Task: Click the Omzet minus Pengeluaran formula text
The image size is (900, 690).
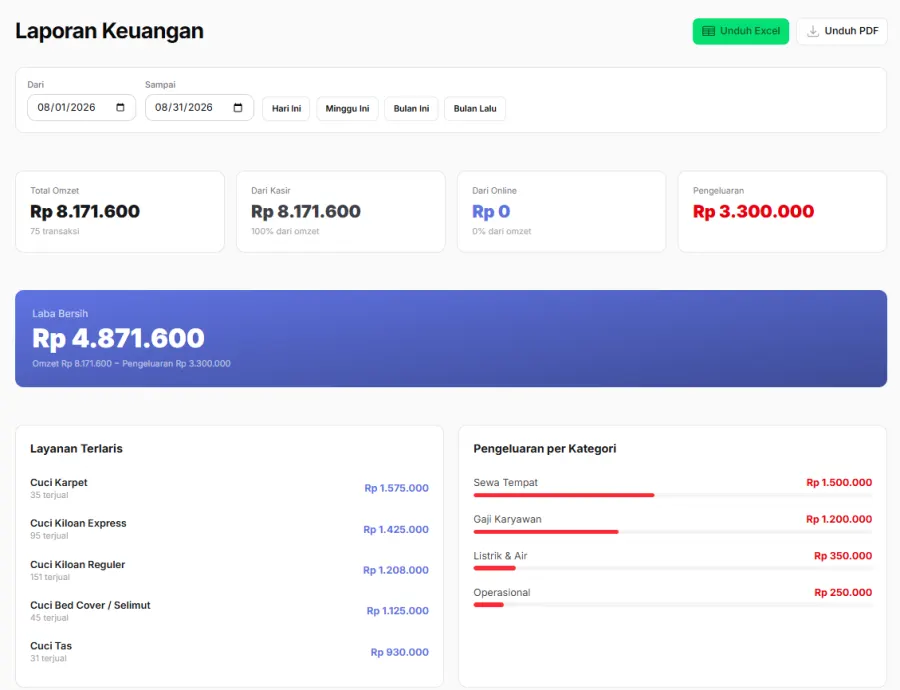Action: 131,363
